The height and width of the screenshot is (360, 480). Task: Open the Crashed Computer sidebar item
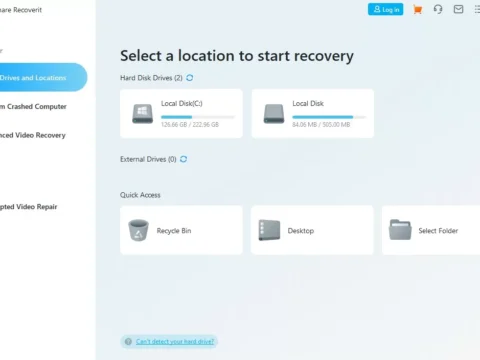33,107
